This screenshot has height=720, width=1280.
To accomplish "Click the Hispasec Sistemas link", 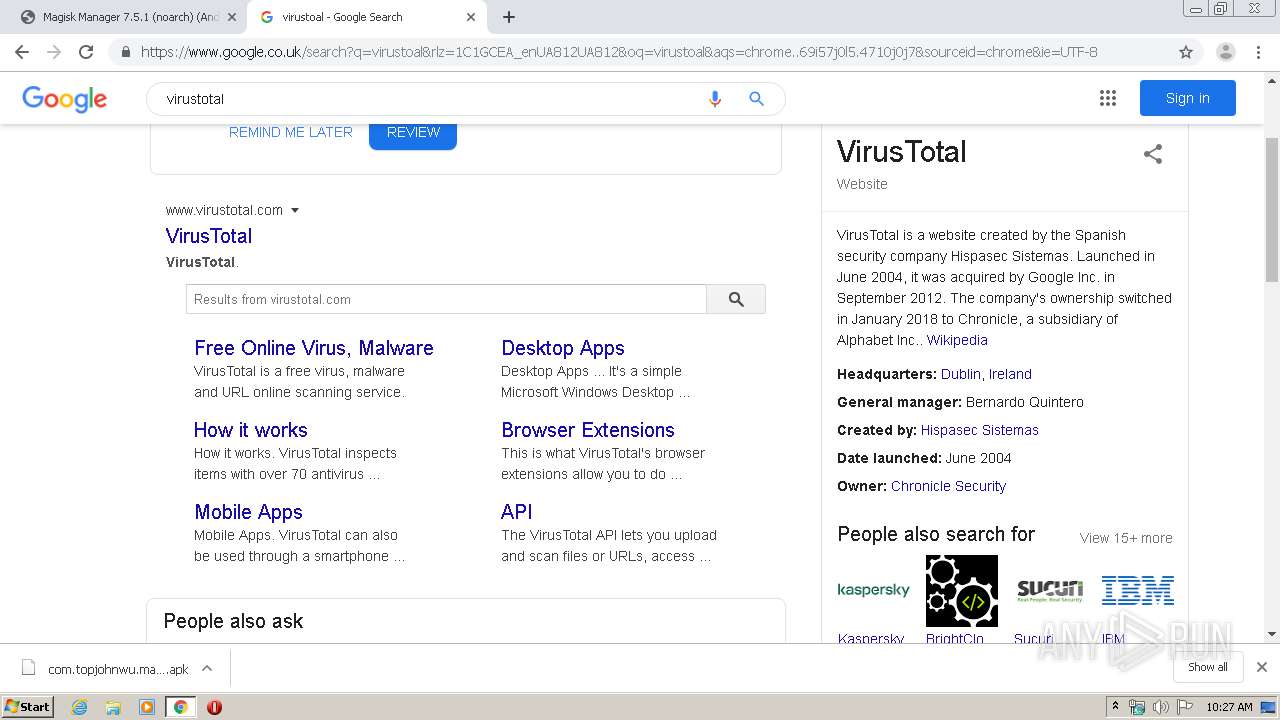I will [x=980, y=430].
